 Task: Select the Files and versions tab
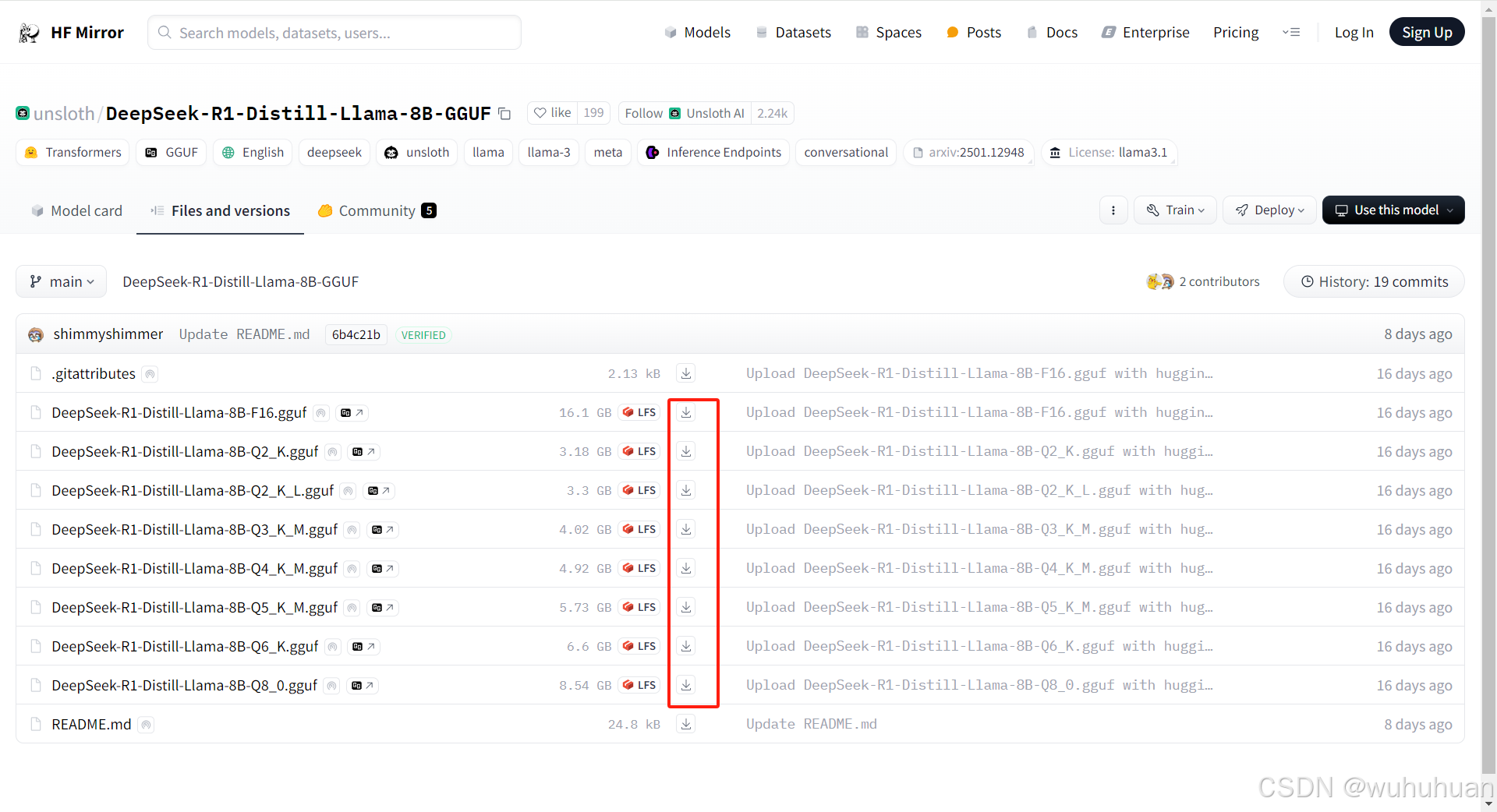pyautogui.click(x=221, y=210)
